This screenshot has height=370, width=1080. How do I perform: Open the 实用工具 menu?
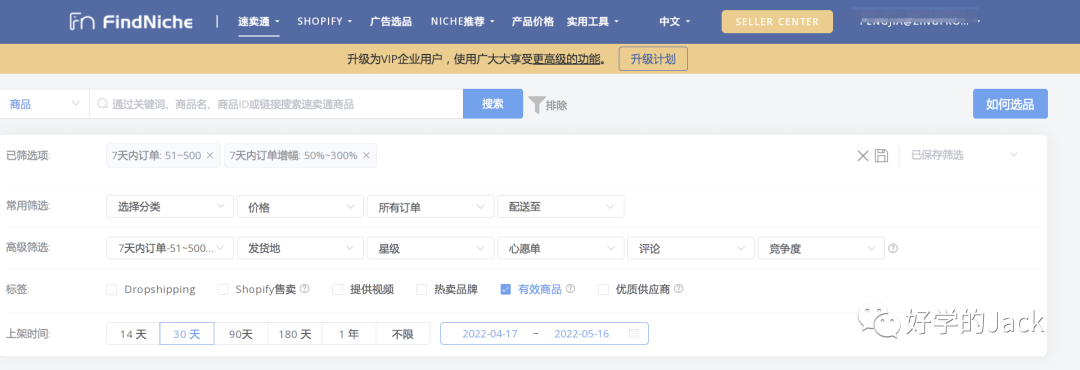coord(592,21)
